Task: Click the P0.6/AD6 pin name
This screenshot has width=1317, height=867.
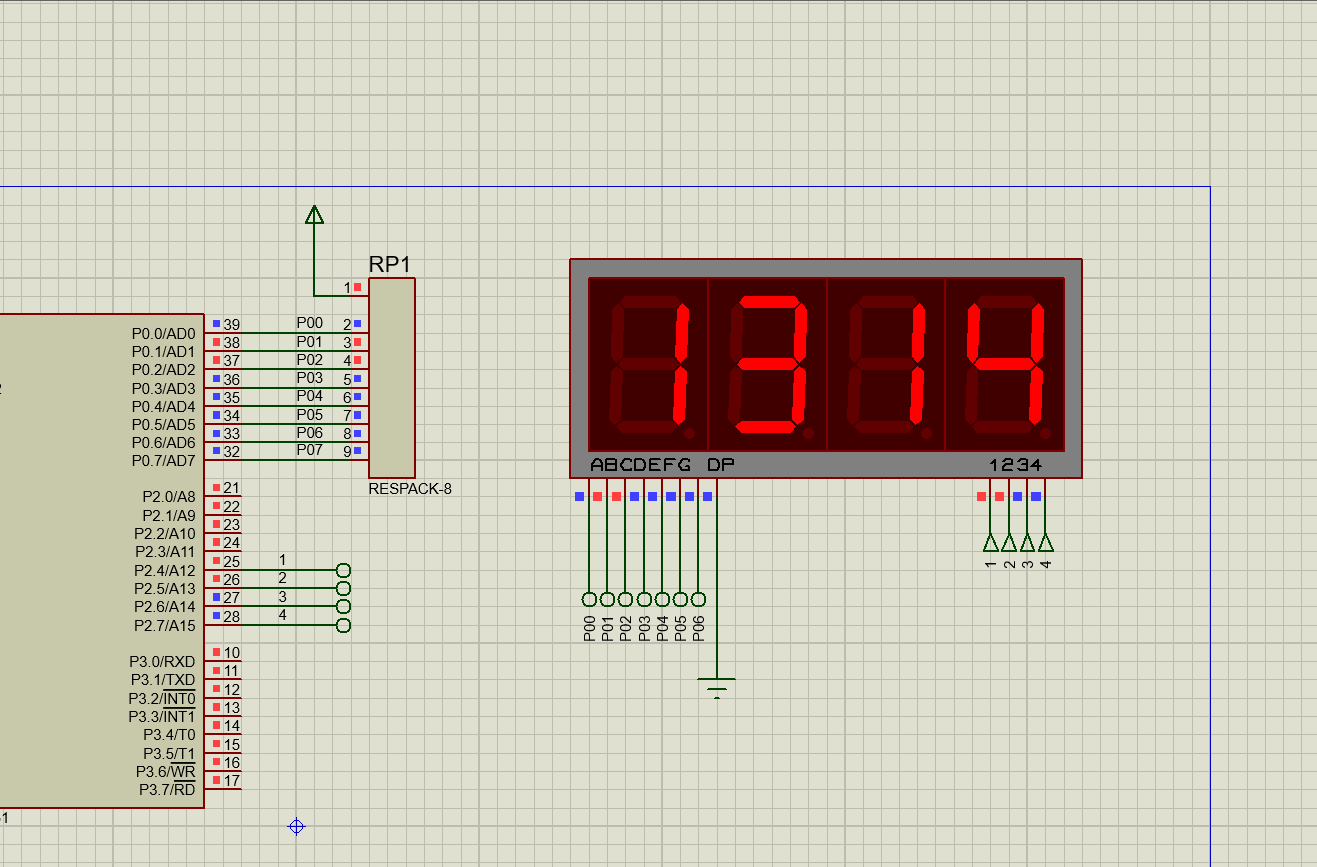Action: click(163, 442)
